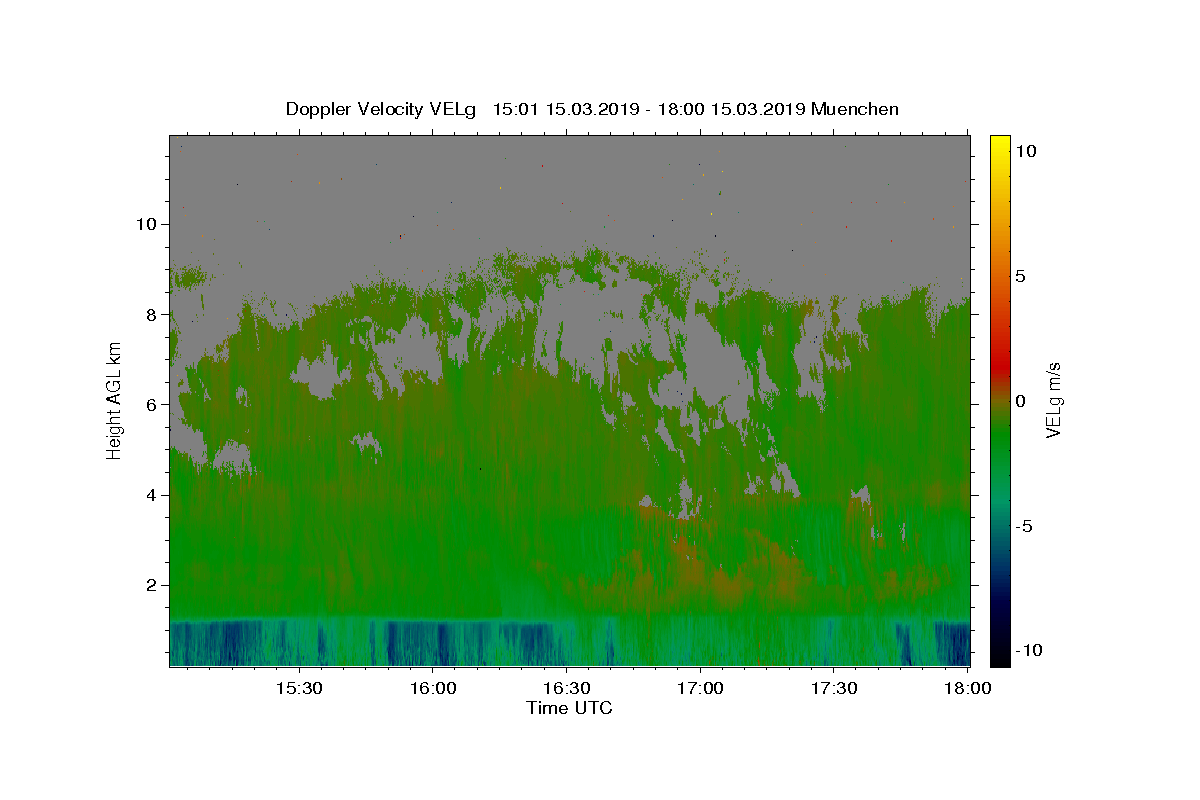This screenshot has width=1200, height=800.
Task: Click the 16:30 time tick label
Action: (x=565, y=689)
